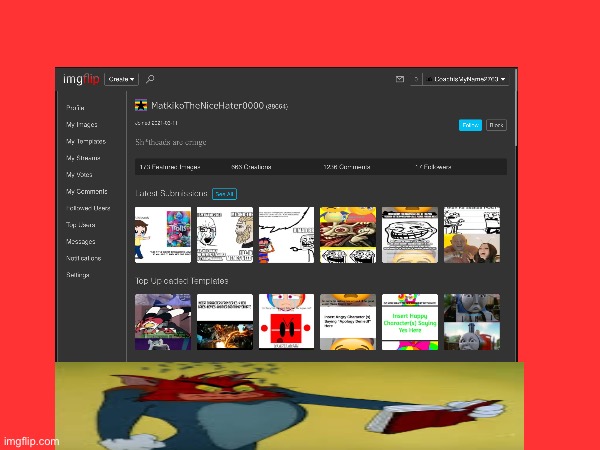Open My Templates in the sidebar
The width and height of the screenshot is (600, 450).
[86, 141]
